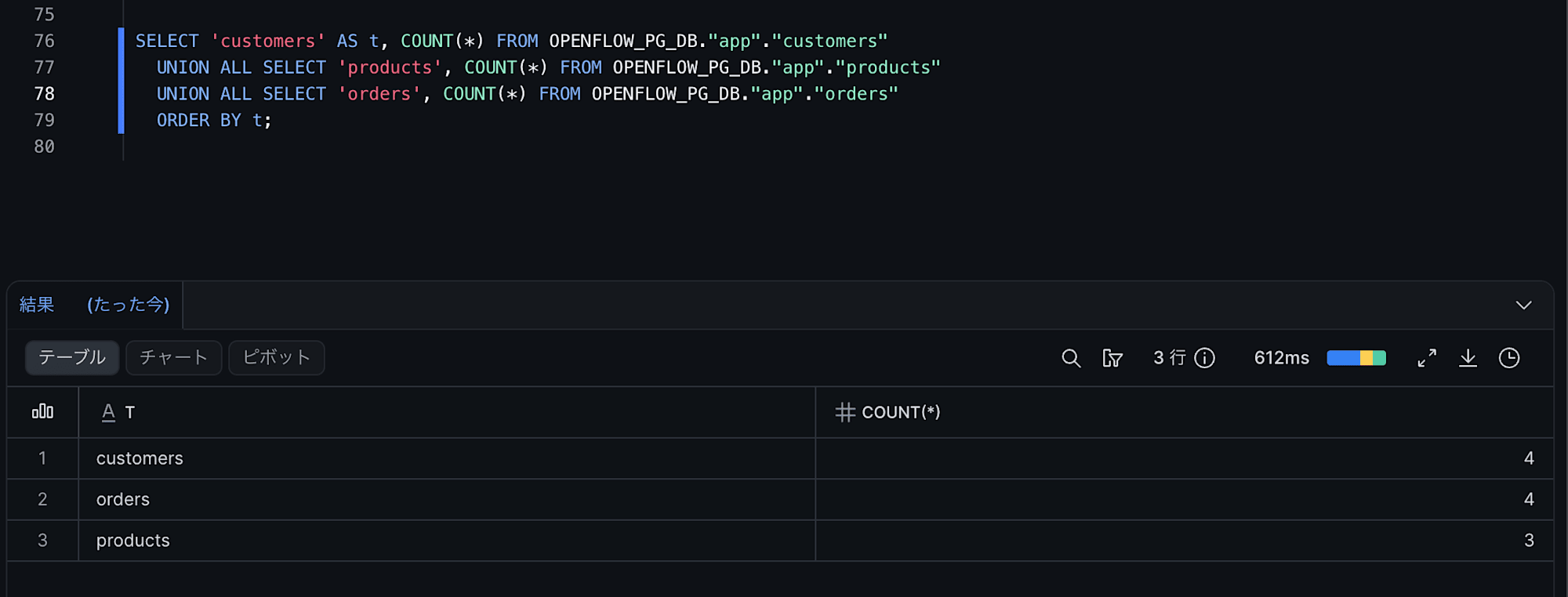Open the search results magnifier icon
The height and width of the screenshot is (597, 1568).
[x=1071, y=358]
